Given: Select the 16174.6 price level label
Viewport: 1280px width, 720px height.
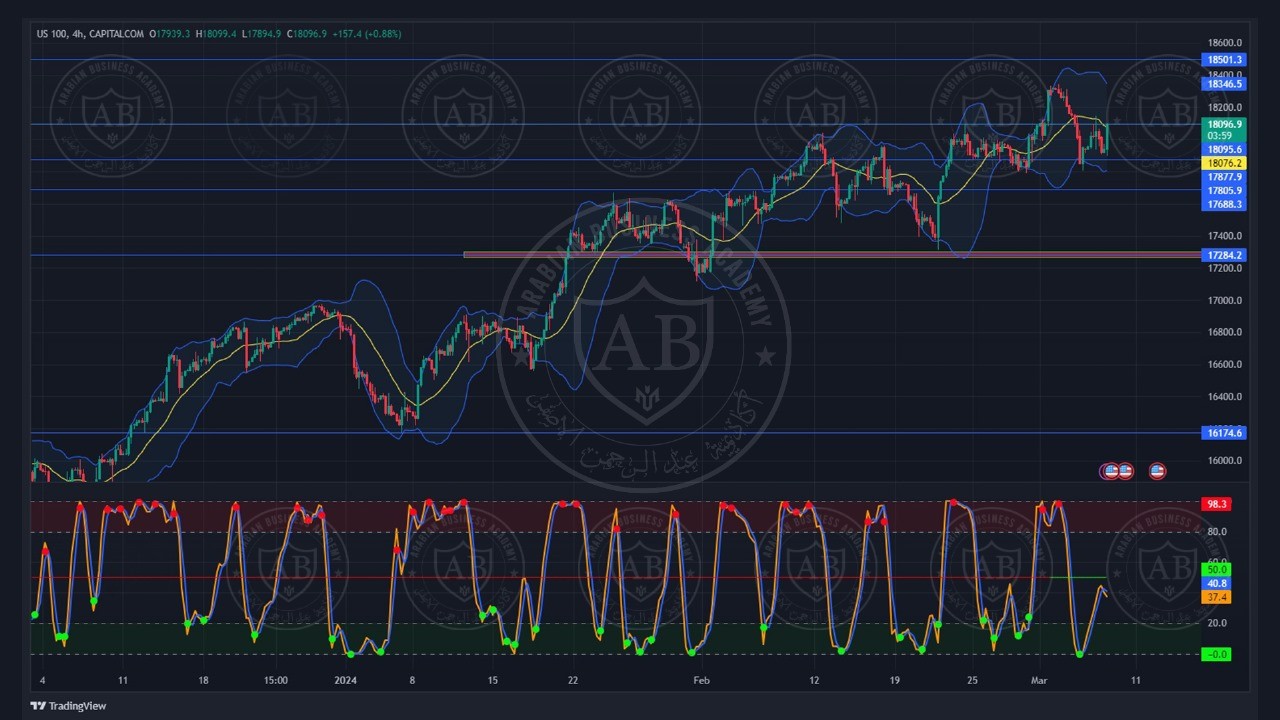Looking at the screenshot, I should pyautogui.click(x=1224, y=433).
